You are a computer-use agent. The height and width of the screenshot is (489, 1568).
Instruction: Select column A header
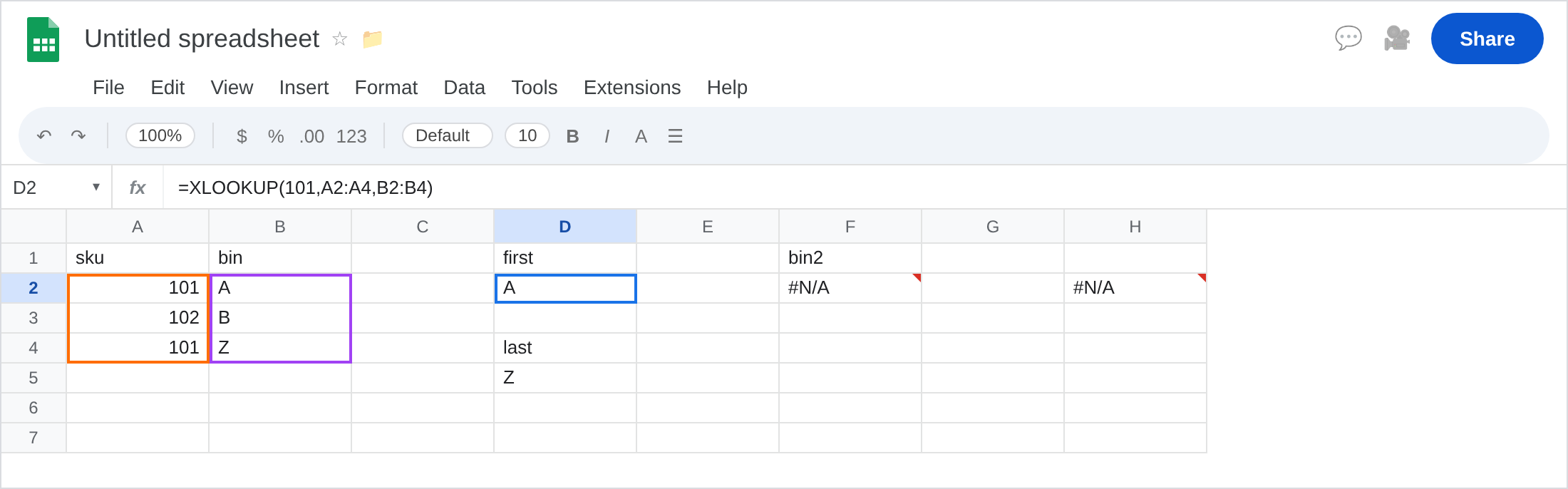pos(138,227)
